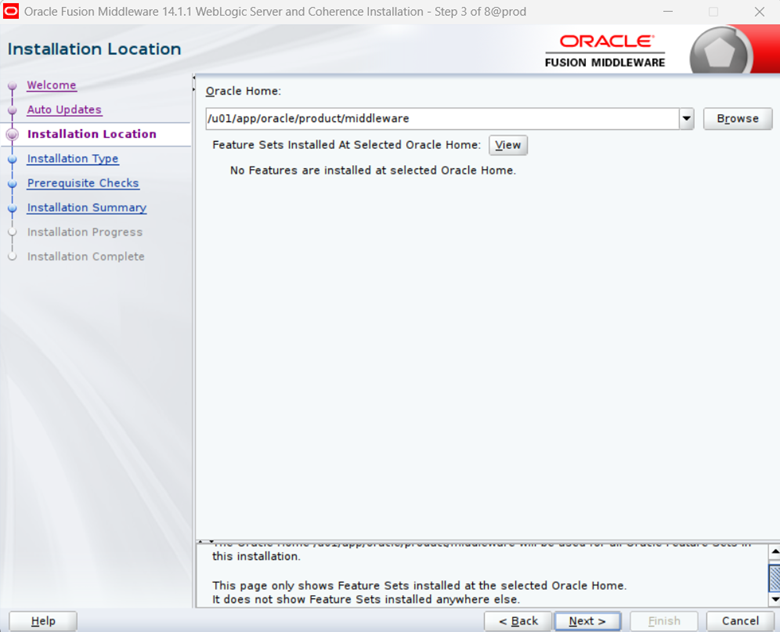
Task: Click the Prerequisite Checks step bullet icon
Action: coord(12,184)
